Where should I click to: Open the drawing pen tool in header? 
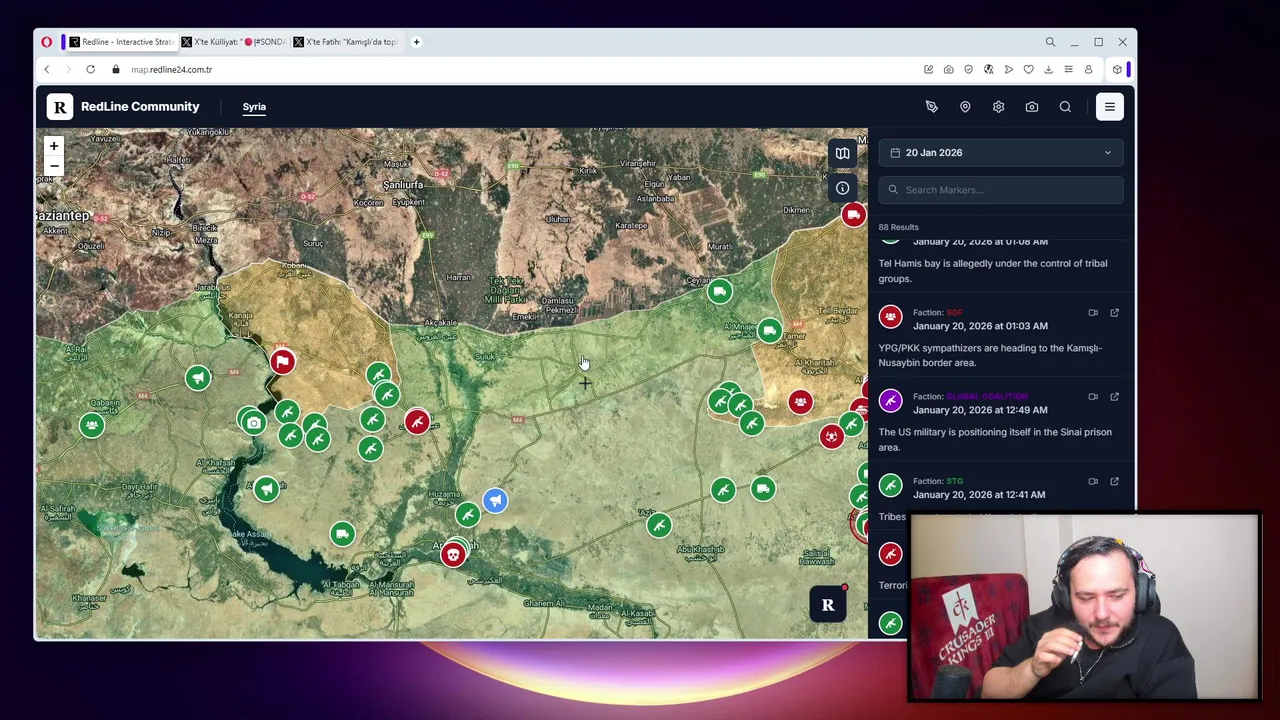pyautogui.click(x=931, y=107)
